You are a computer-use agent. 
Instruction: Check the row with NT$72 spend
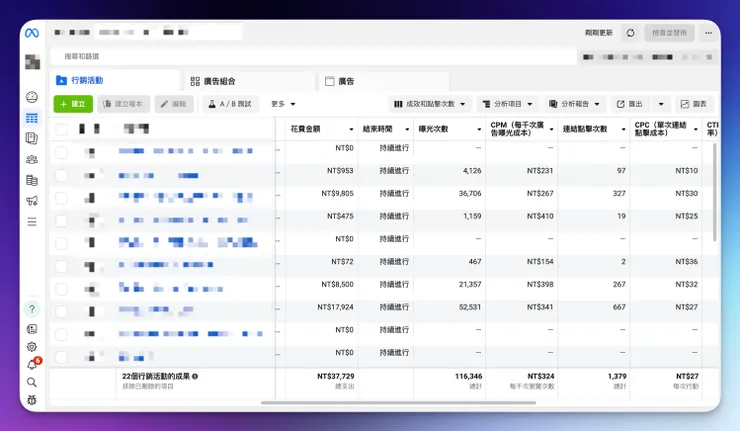pos(61,266)
